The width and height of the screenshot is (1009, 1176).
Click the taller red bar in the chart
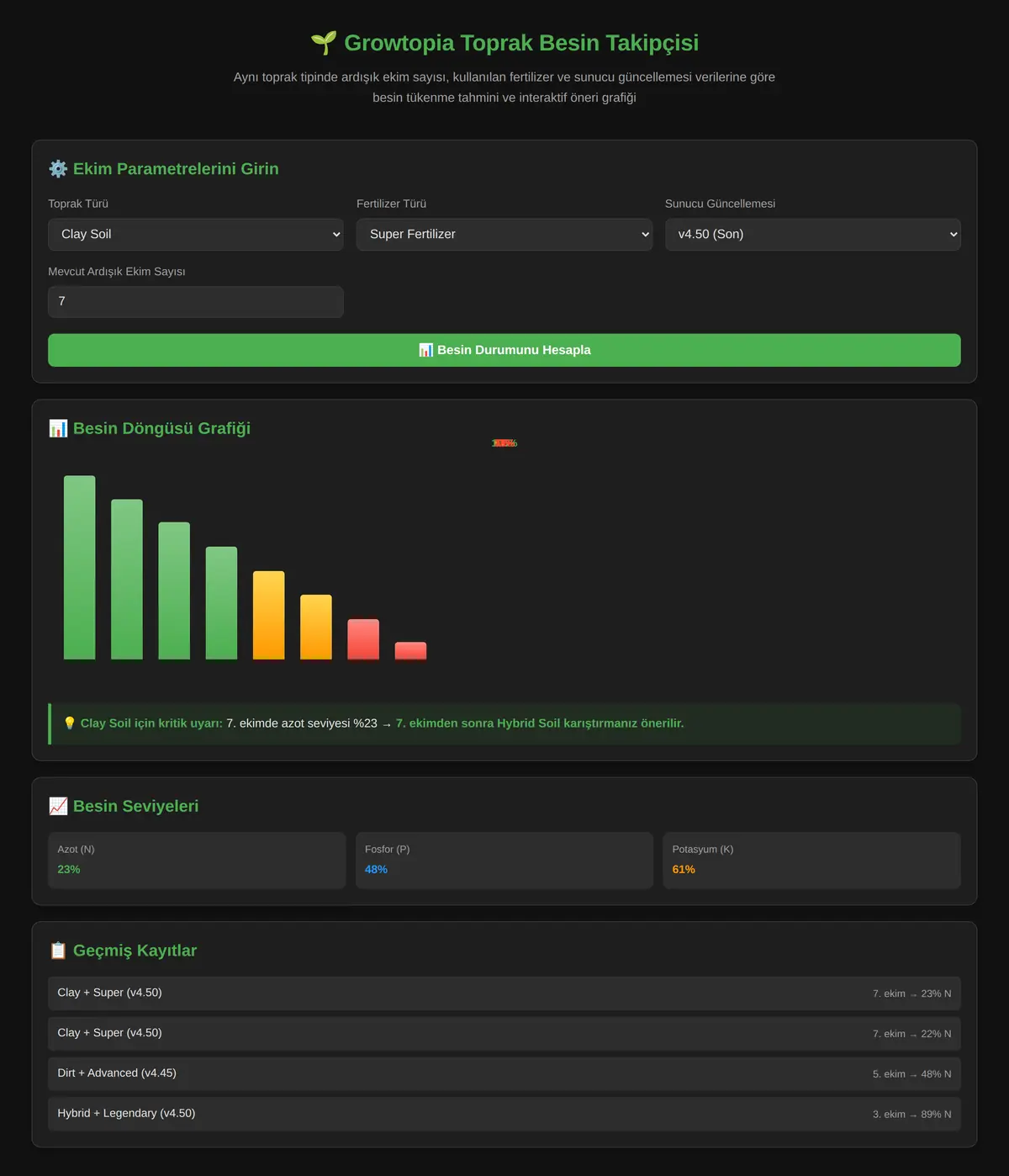coord(363,639)
